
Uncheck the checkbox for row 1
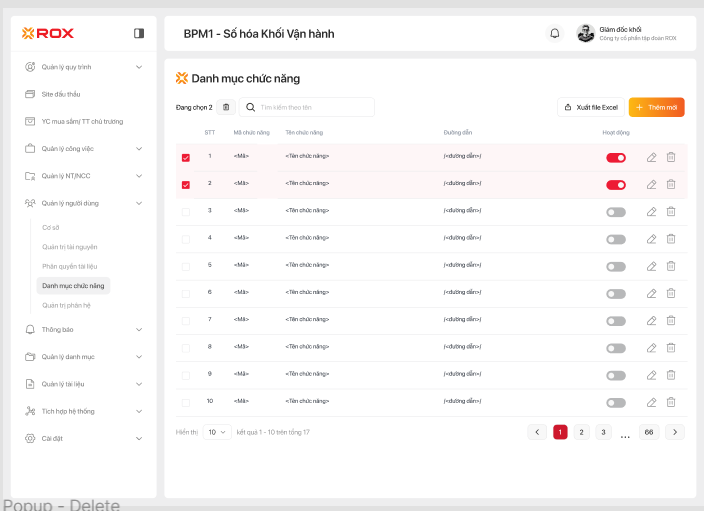tap(185, 157)
